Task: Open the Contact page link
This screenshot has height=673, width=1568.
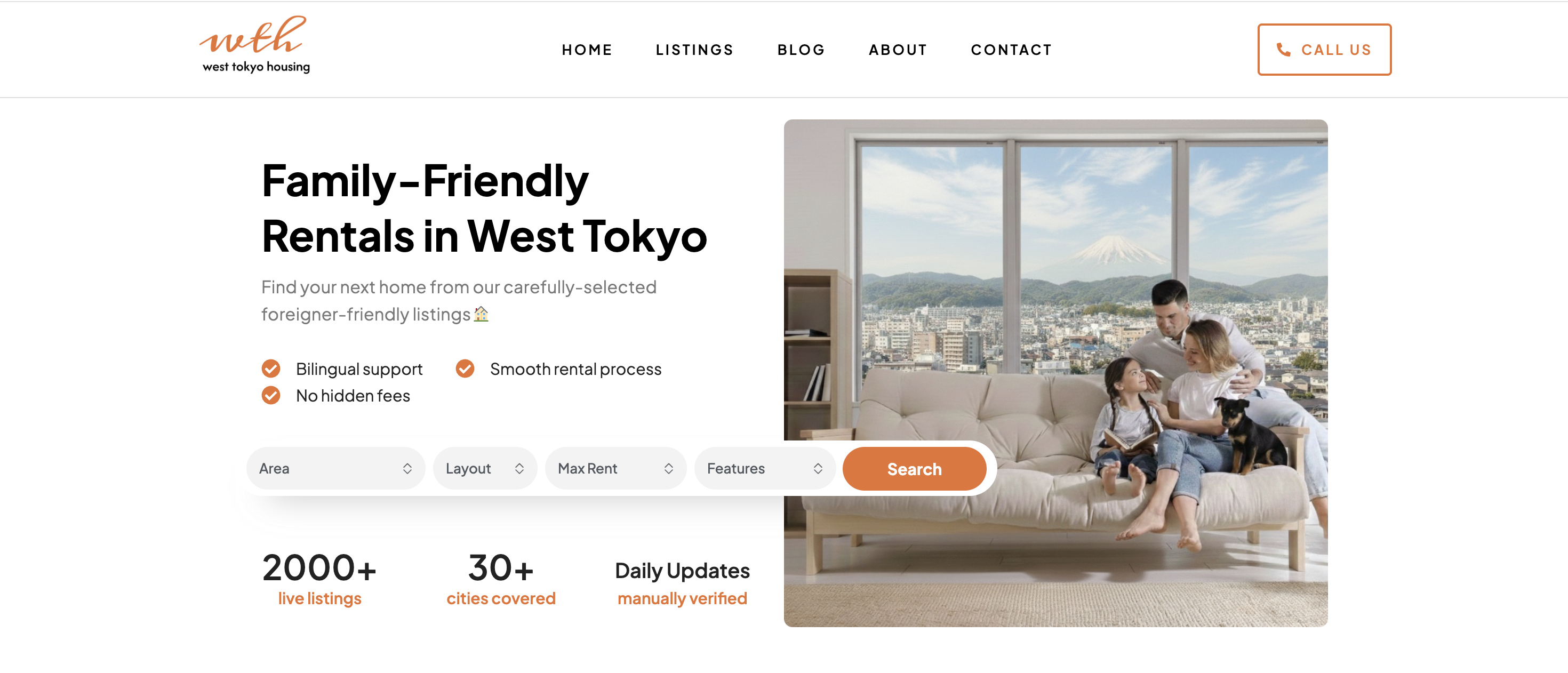Action: pos(1011,50)
